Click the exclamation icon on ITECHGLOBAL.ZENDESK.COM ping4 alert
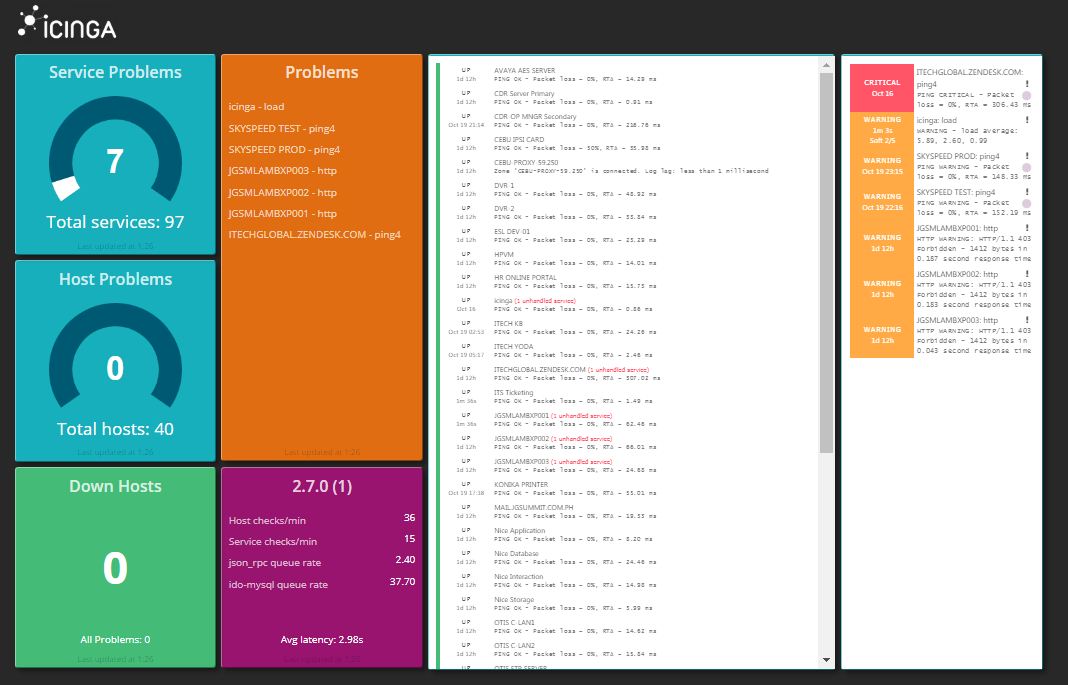1068x685 pixels. 1026,83
